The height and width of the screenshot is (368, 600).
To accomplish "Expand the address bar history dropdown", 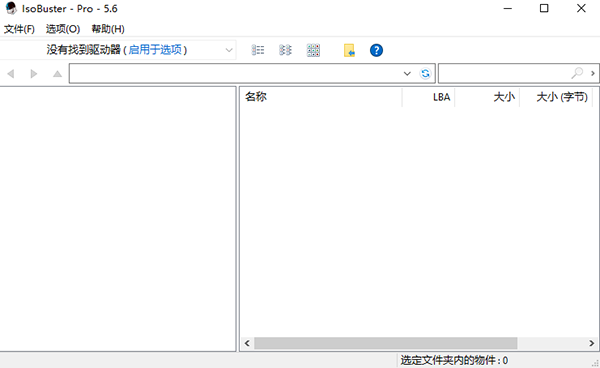I will pos(407,73).
